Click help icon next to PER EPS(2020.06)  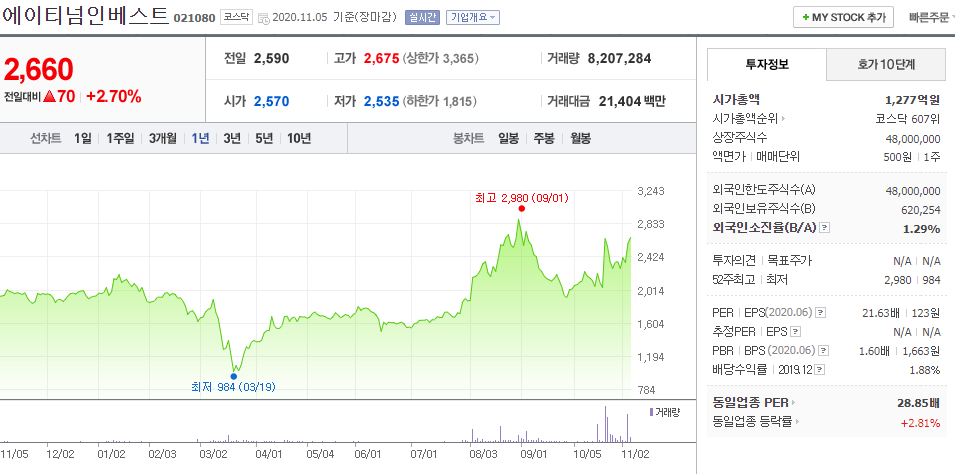821,313
